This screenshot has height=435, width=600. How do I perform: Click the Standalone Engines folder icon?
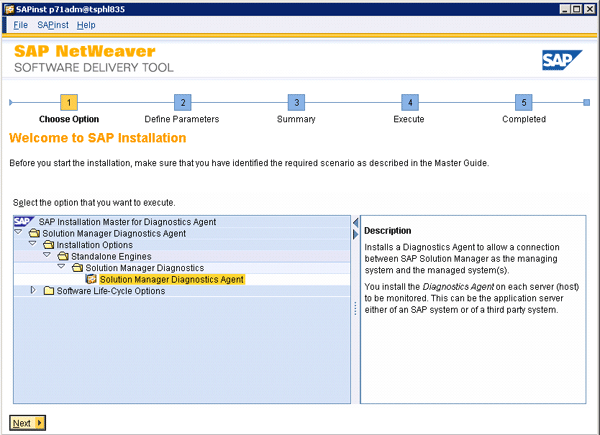tap(63, 256)
